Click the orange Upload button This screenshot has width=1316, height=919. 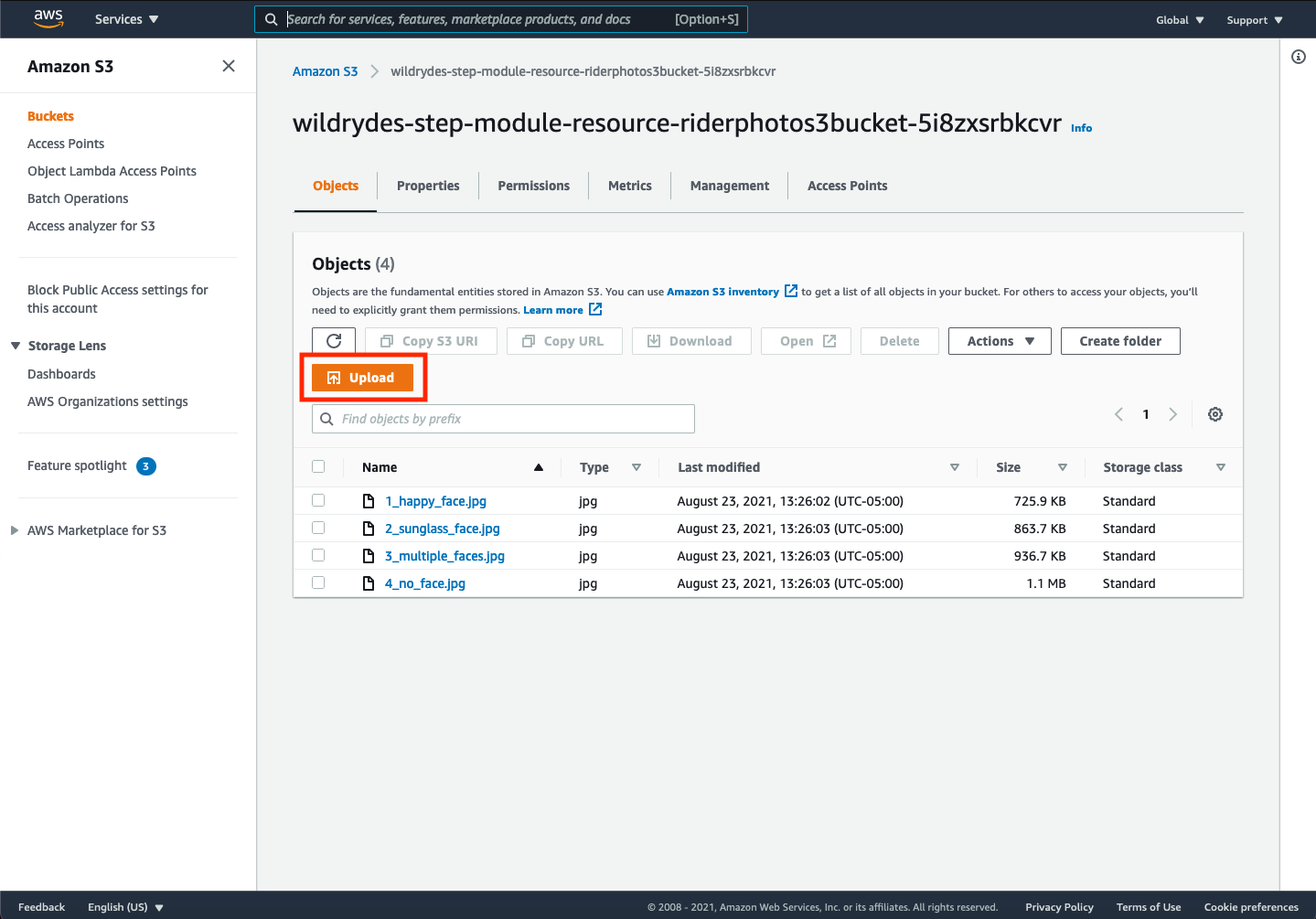[362, 378]
